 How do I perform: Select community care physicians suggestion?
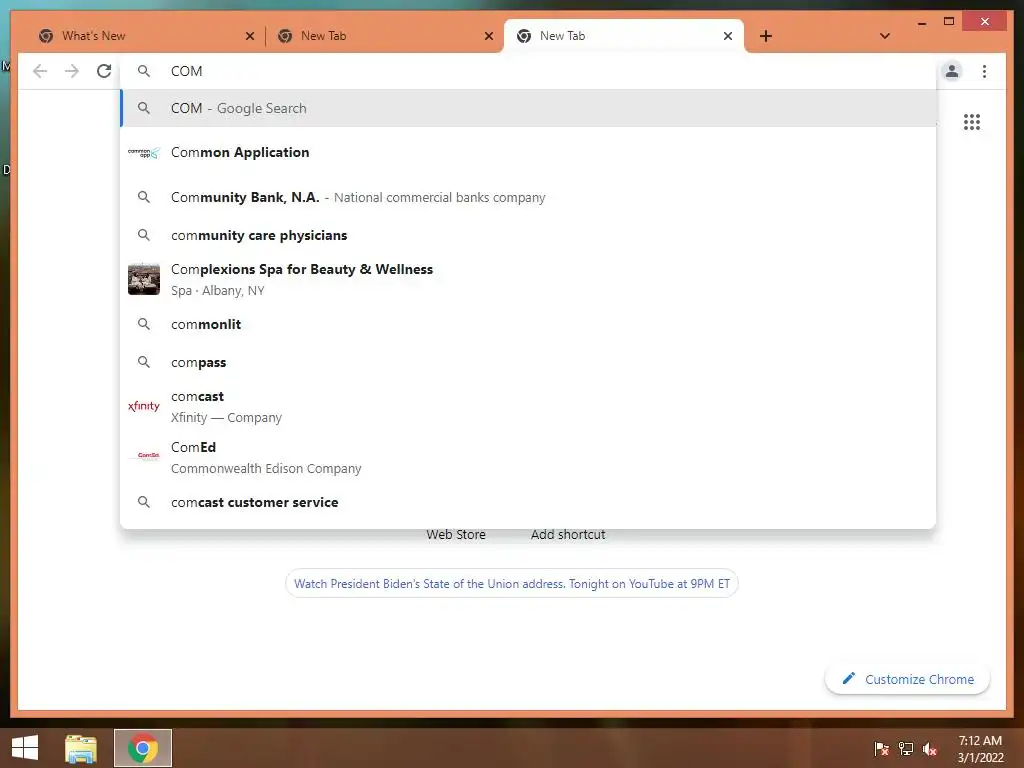pyautogui.click(x=528, y=235)
